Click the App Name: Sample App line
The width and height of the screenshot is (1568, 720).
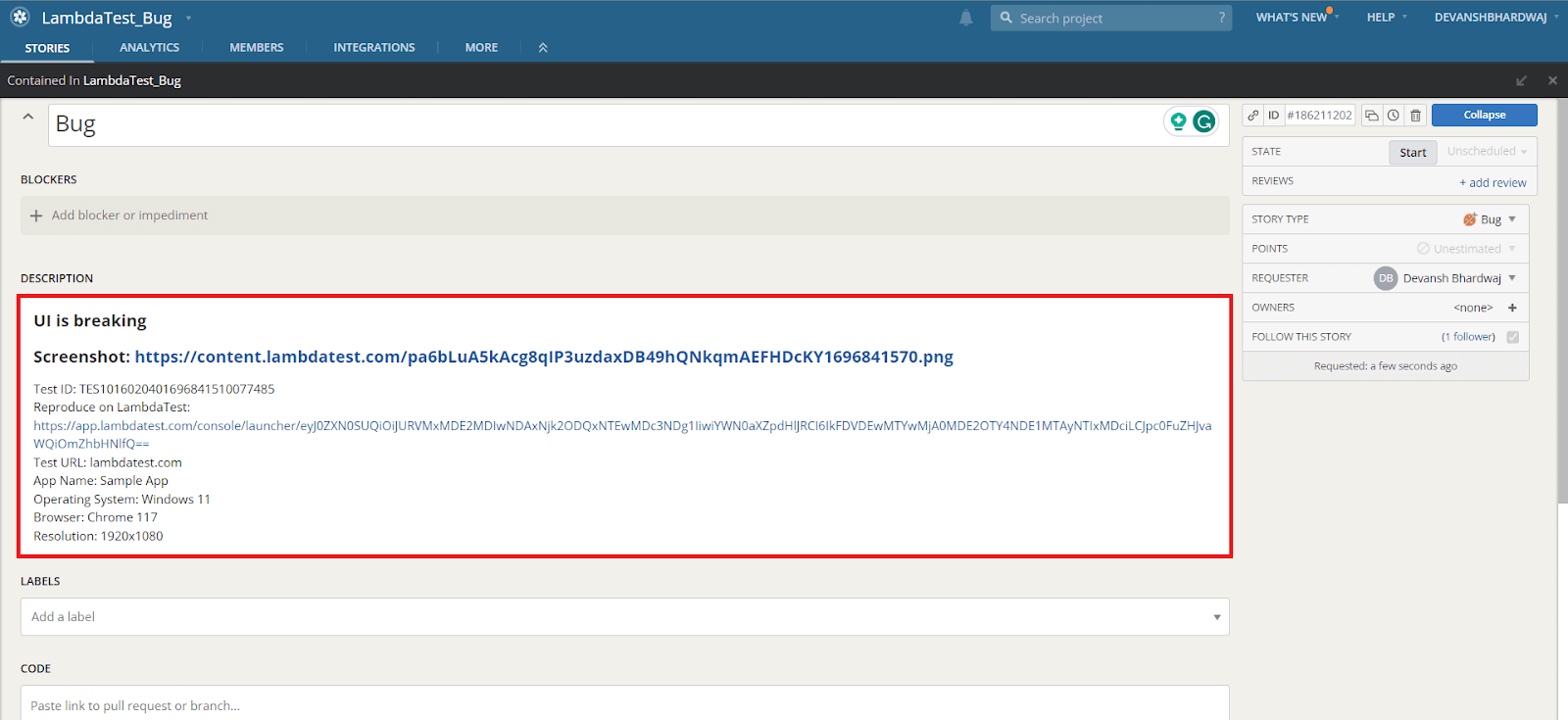point(101,481)
